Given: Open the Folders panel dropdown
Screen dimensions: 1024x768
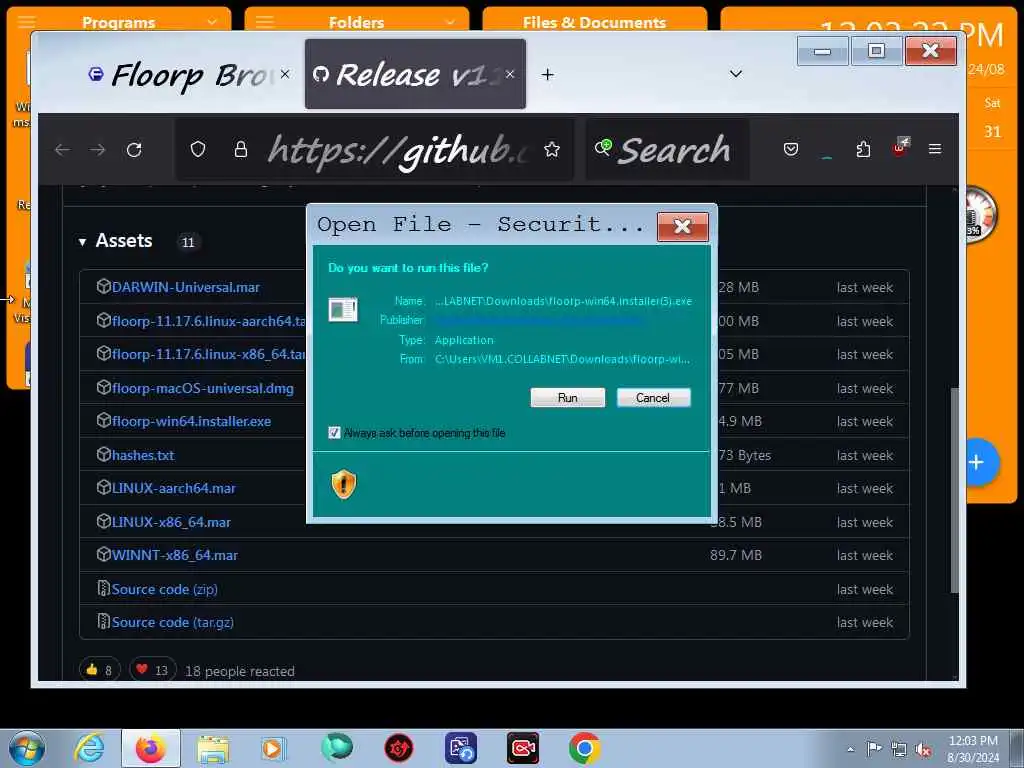Looking at the screenshot, I should pyautogui.click(x=449, y=22).
